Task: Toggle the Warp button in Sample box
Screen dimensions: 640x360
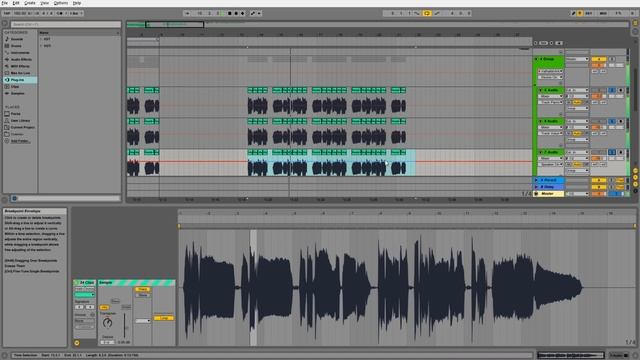Action: tap(142, 289)
